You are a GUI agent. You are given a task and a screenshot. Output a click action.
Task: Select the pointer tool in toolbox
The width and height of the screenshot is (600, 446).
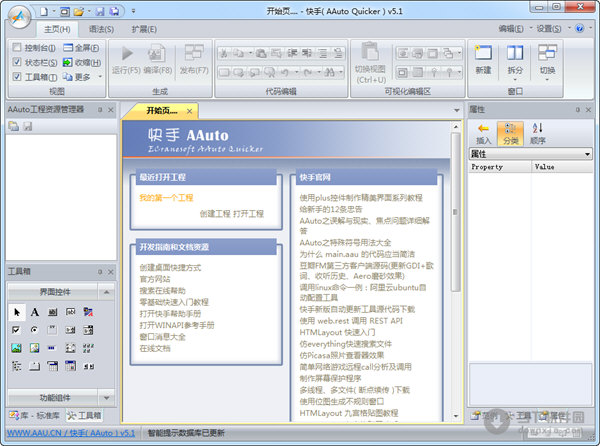coord(16,312)
